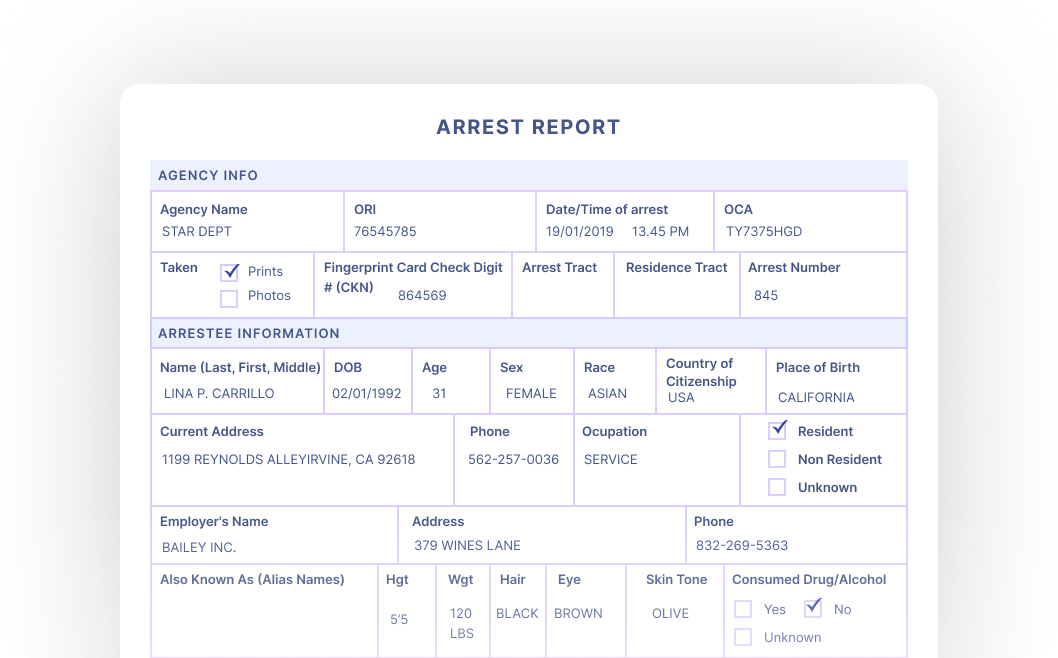Edit the ORI value 76545785
The height and width of the screenshot is (658, 1058).
pyautogui.click(x=385, y=232)
